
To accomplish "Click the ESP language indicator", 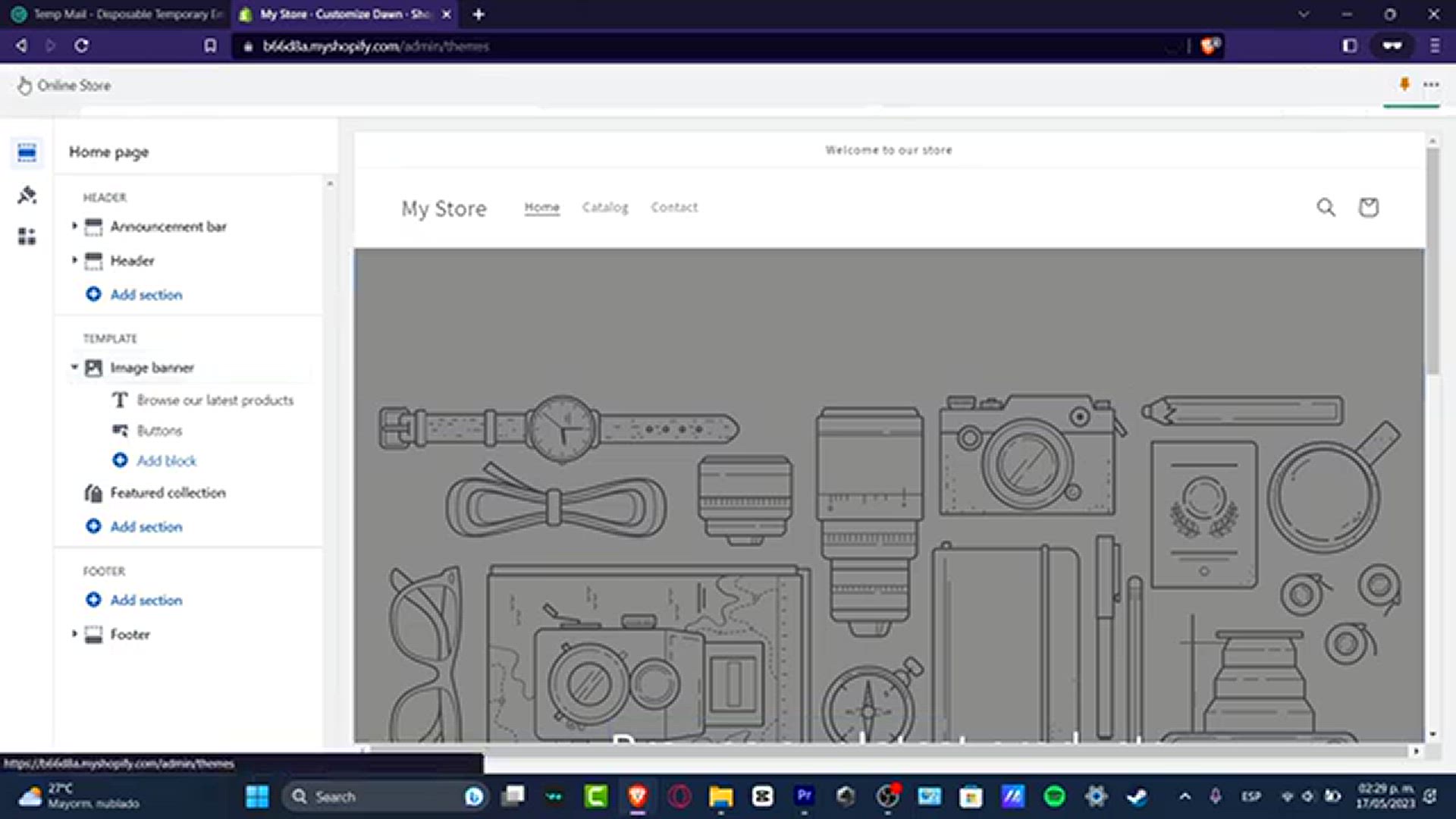I will pos(1250,796).
